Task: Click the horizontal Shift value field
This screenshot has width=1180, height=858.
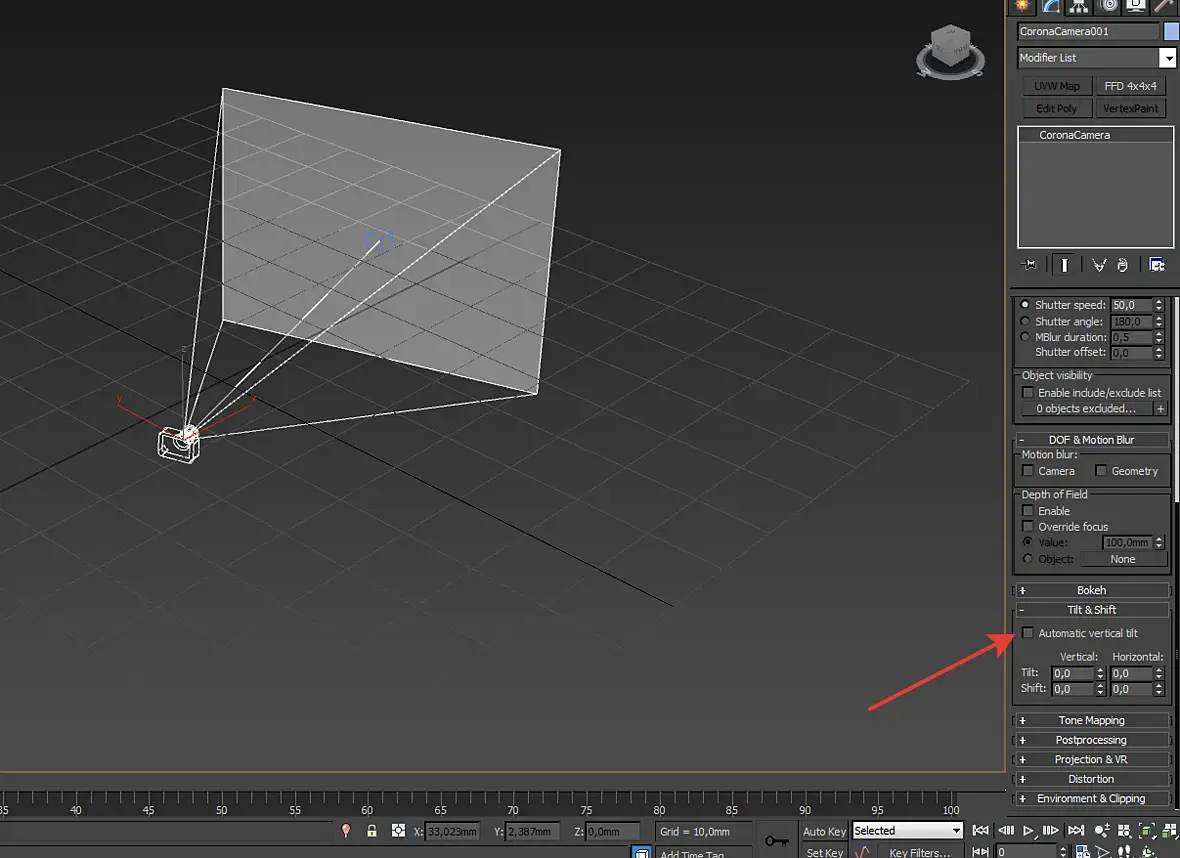Action: (x=1131, y=689)
